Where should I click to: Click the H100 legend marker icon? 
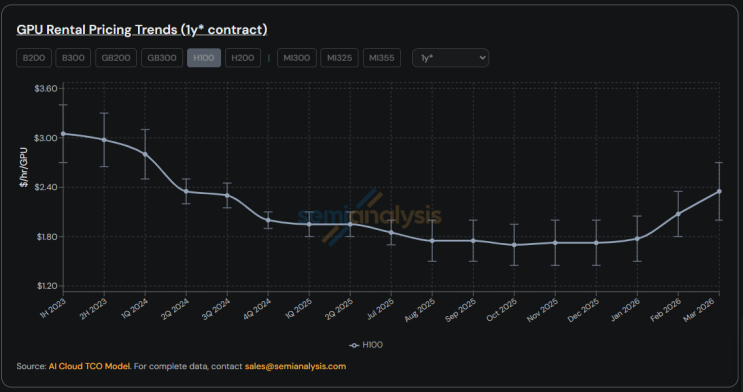click(x=353, y=345)
